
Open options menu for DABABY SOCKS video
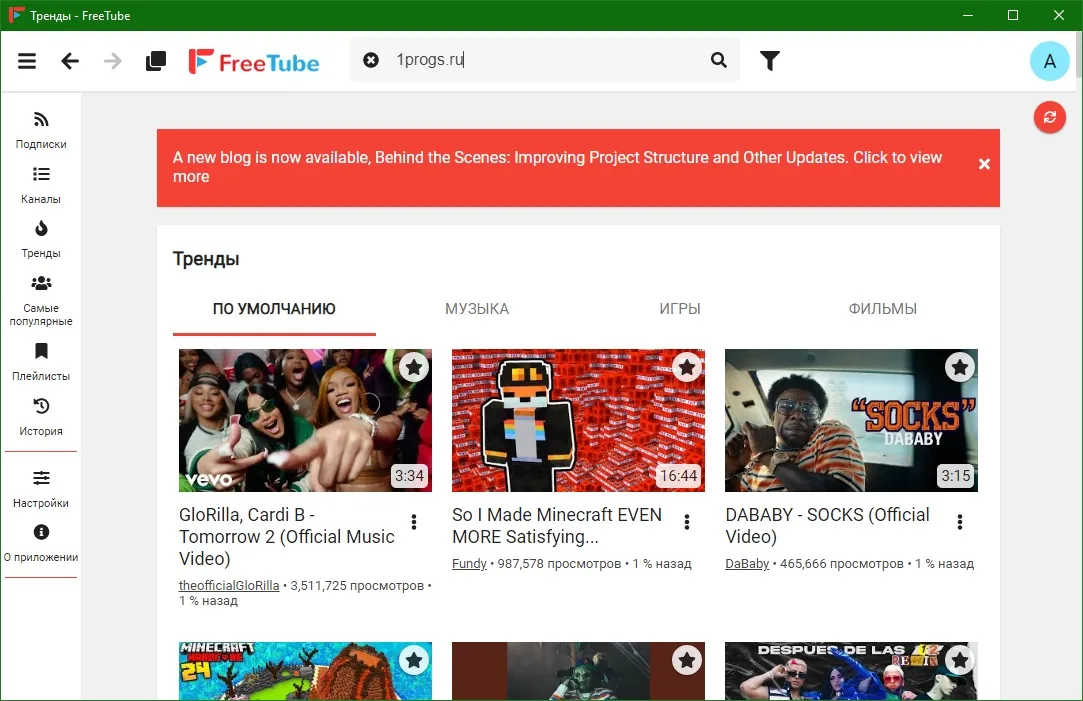pos(959,522)
